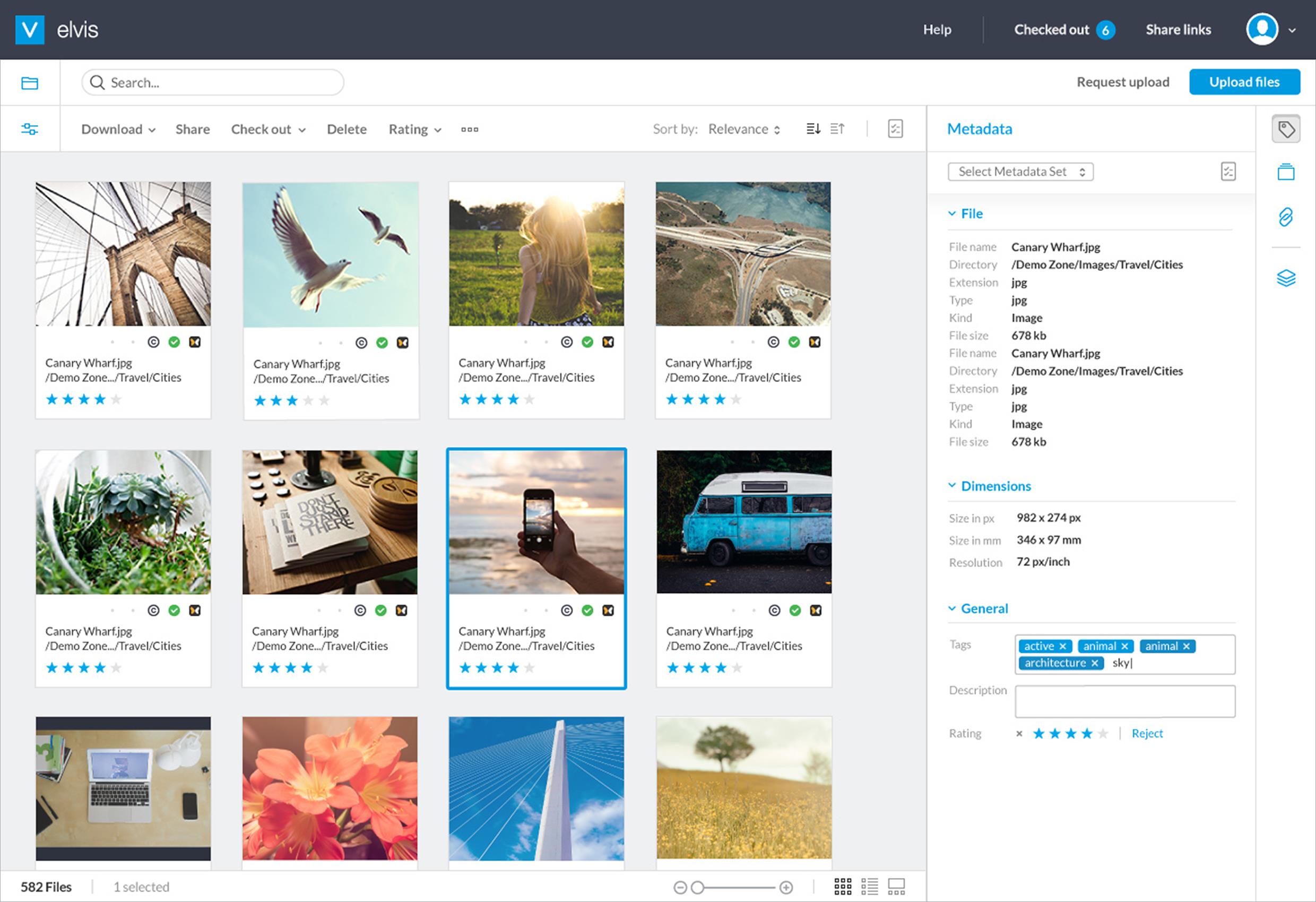The height and width of the screenshot is (902, 1316).
Task: Open the filter sliders panel icon
Action: pos(29,129)
